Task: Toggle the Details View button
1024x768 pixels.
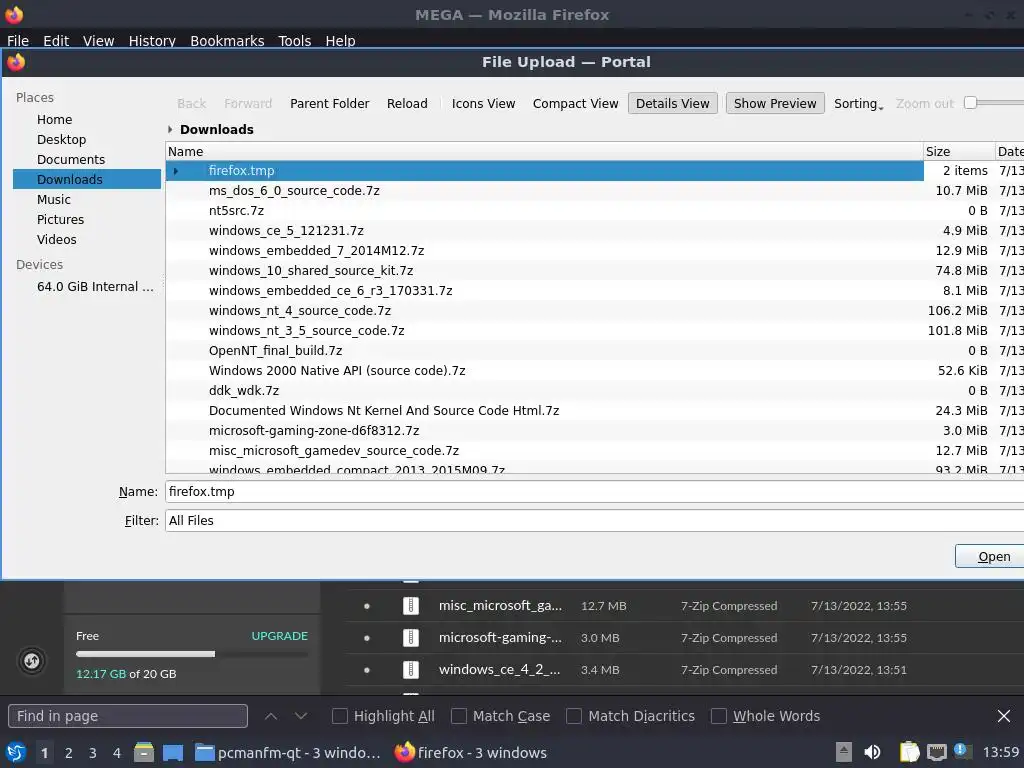Action: pyautogui.click(x=673, y=103)
